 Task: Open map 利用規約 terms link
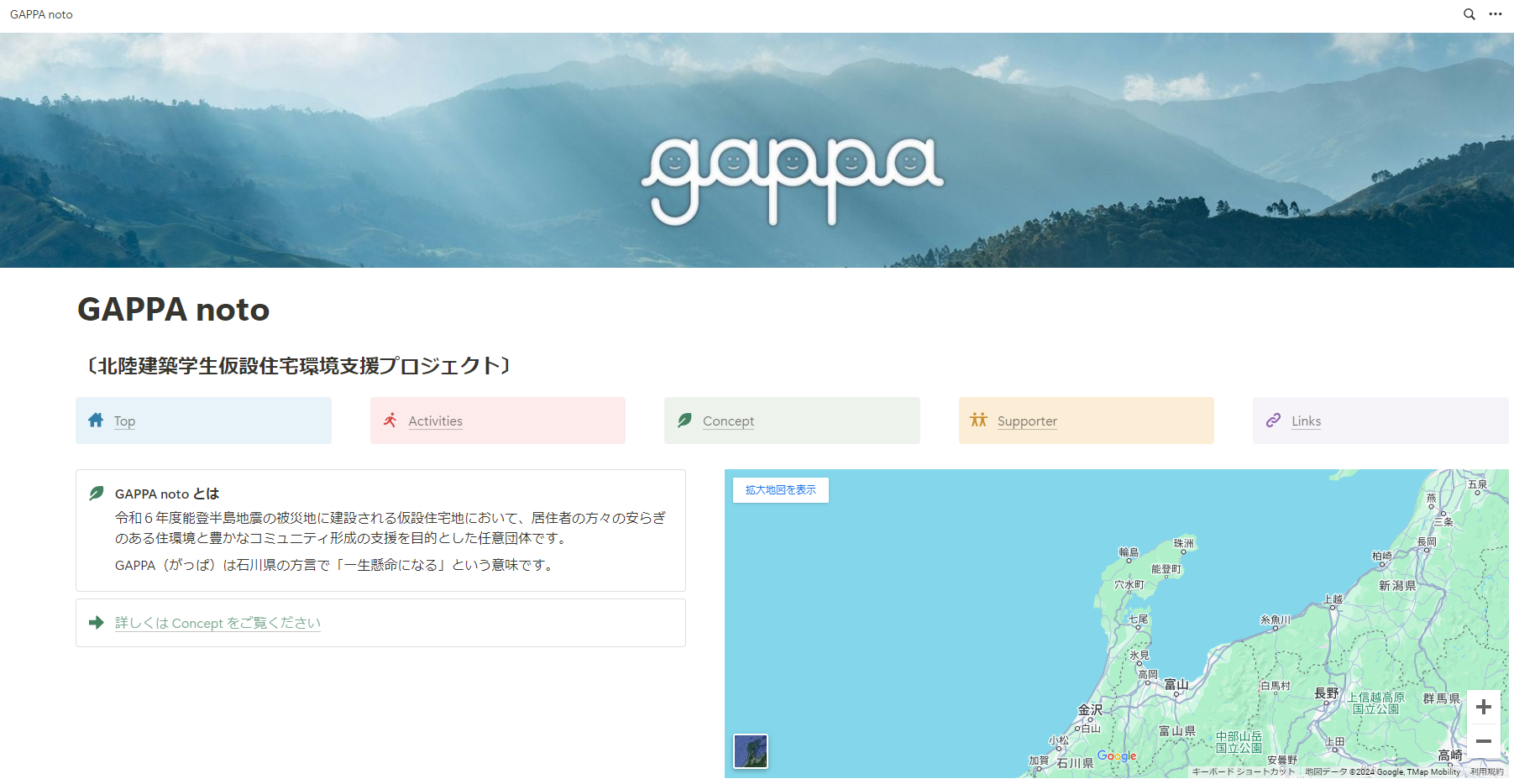click(x=1486, y=772)
